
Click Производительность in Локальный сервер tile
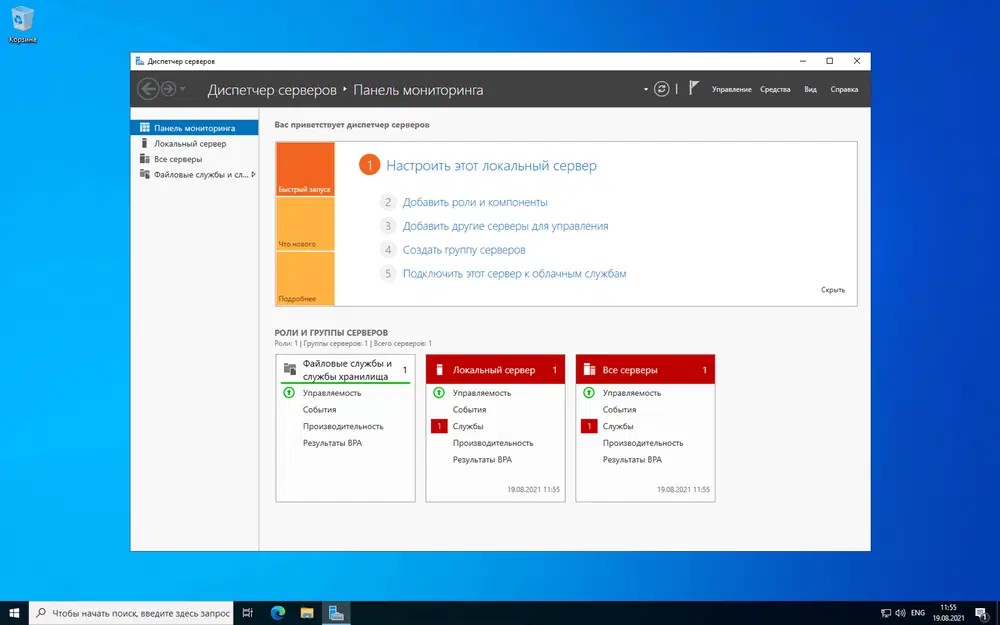tap(492, 443)
